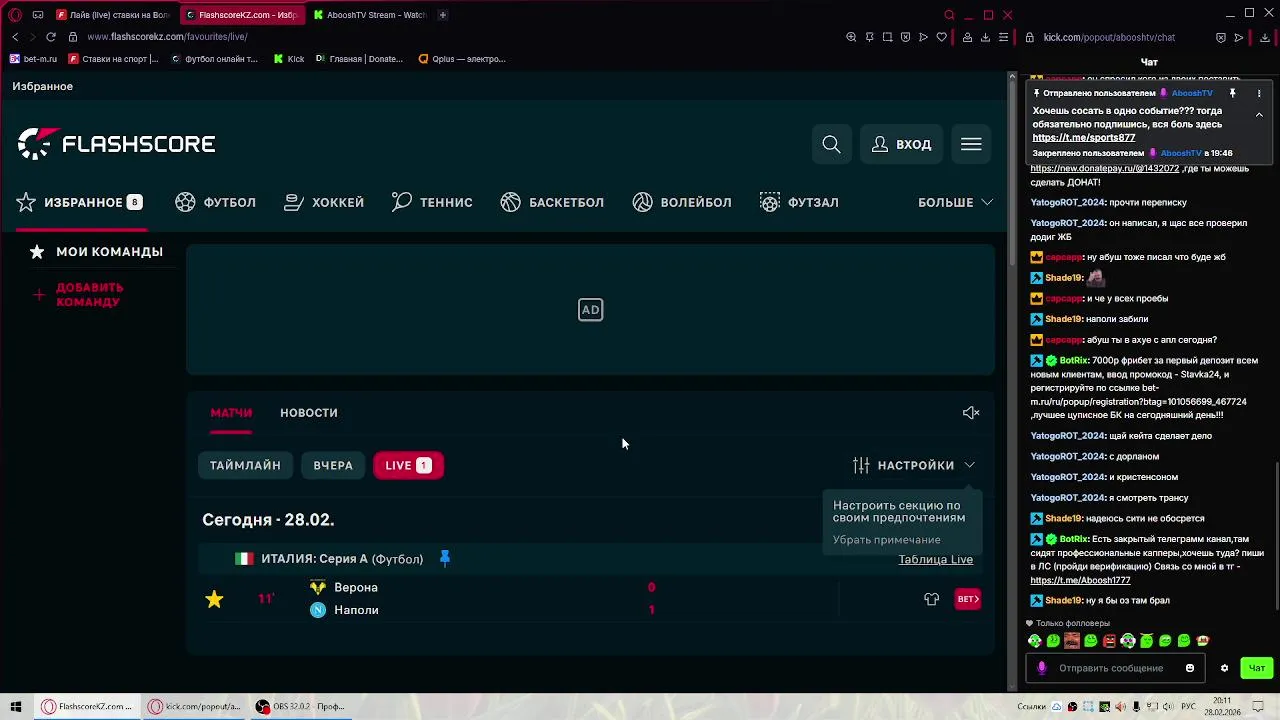Click the ad blocker shield in Kick window
The width and height of the screenshot is (1280, 720).
tap(1220, 37)
